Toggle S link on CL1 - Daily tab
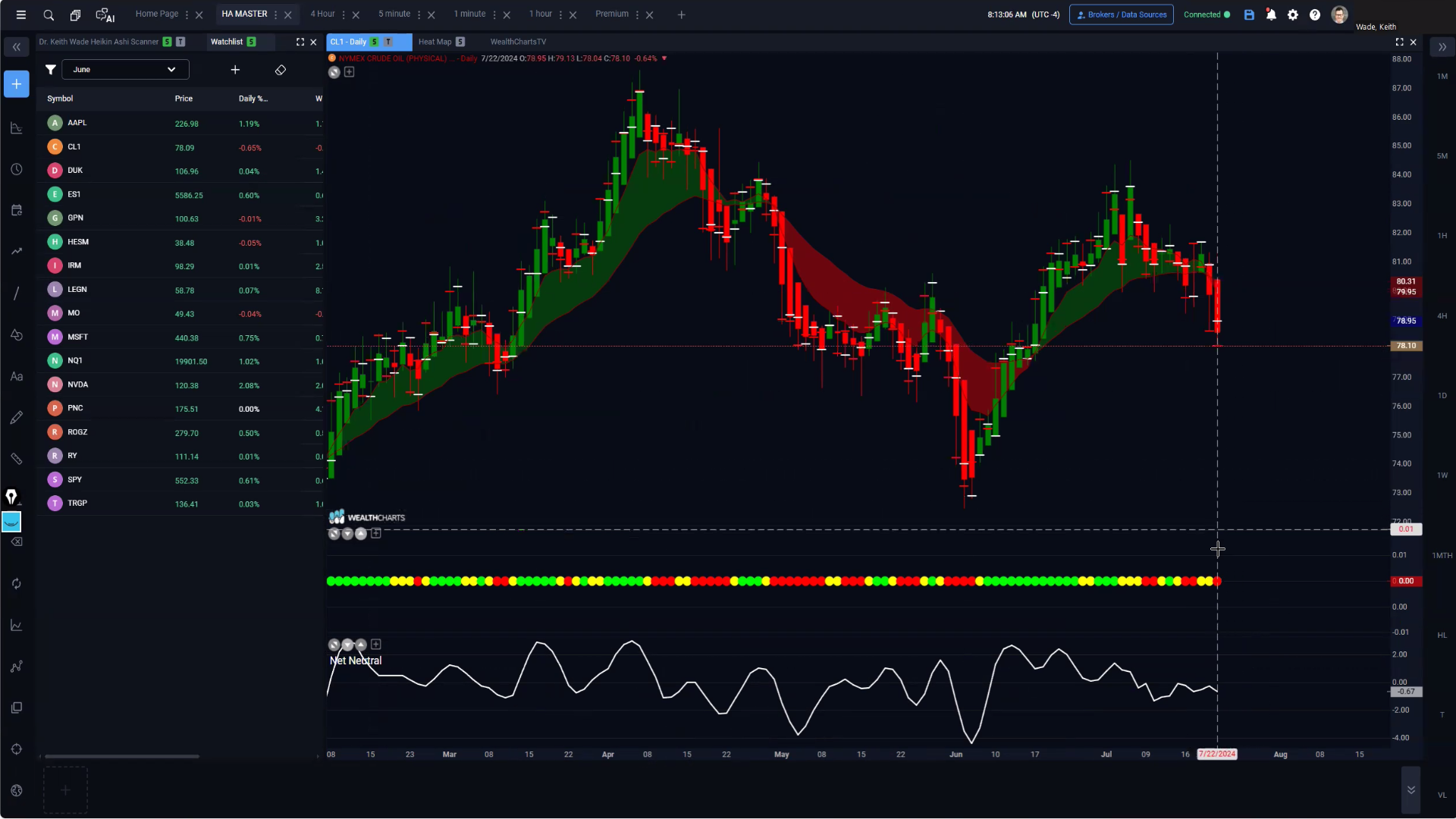 coord(374,42)
